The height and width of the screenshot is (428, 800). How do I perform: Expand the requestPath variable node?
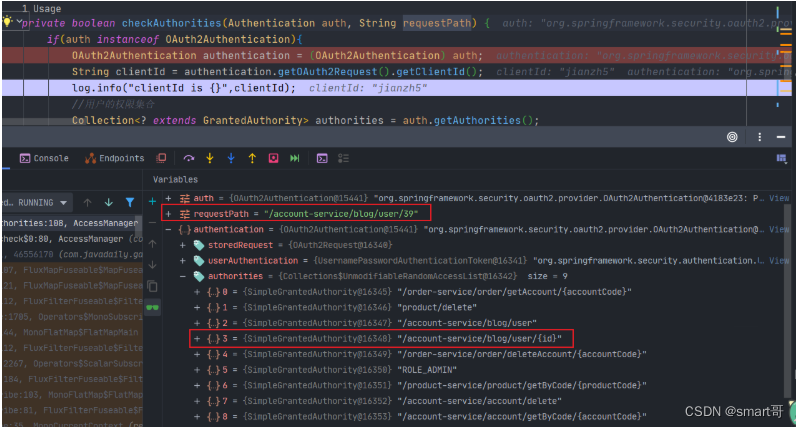point(169,214)
